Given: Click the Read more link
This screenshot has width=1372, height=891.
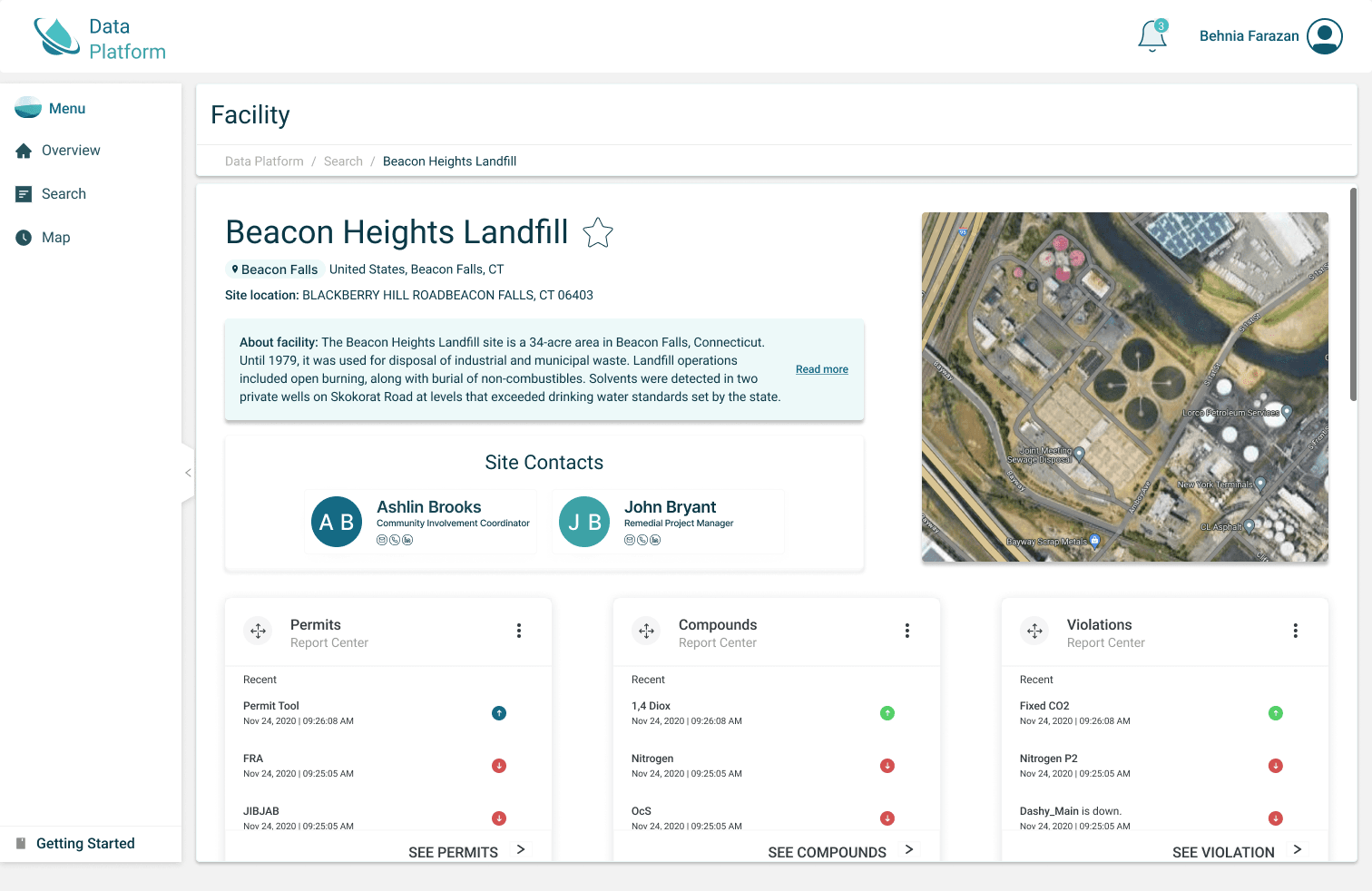Looking at the screenshot, I should [822, 369].
